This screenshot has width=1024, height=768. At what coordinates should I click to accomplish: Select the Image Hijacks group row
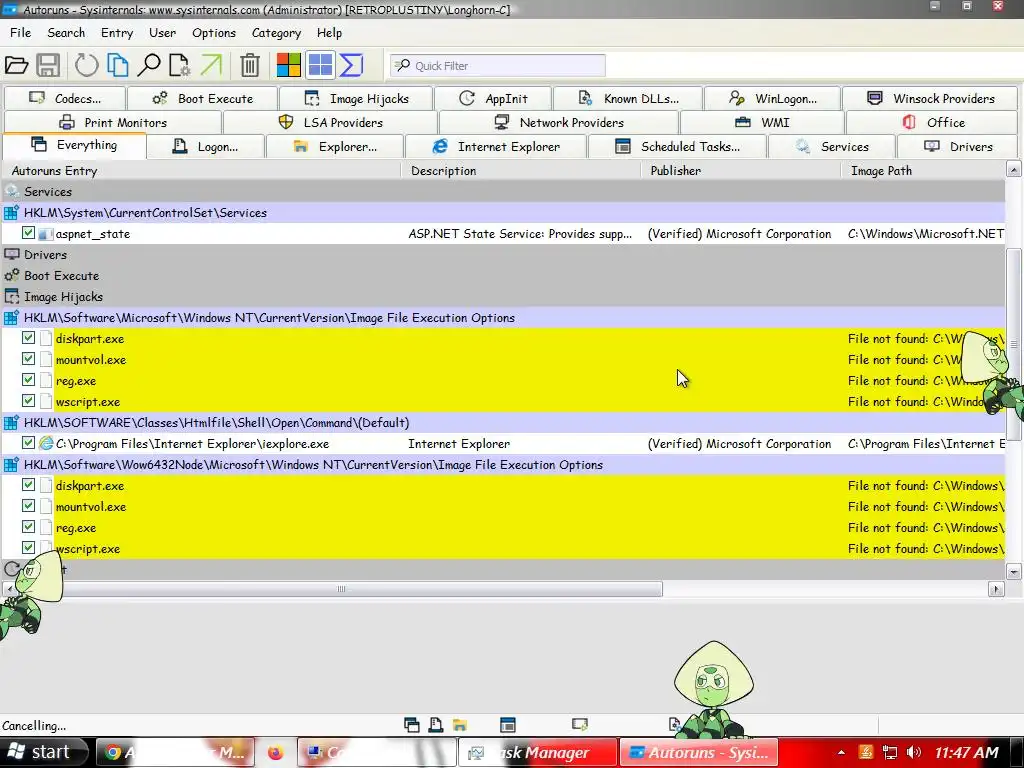(504, 296)
